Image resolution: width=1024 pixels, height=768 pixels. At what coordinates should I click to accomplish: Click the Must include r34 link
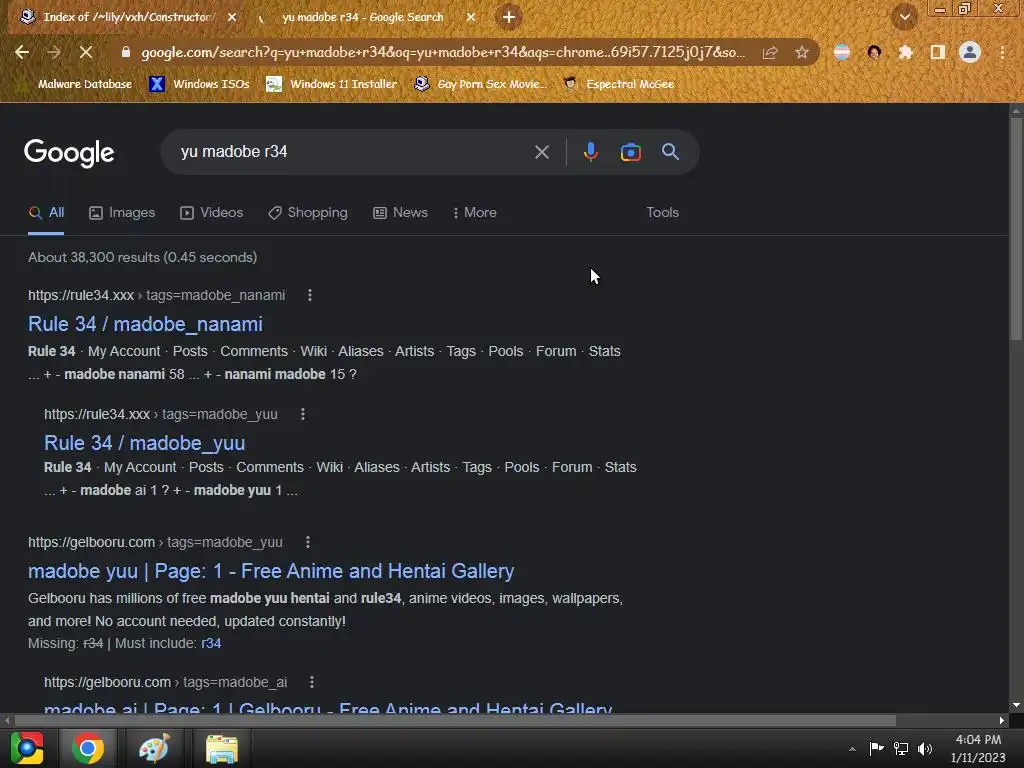coord(211,643)
